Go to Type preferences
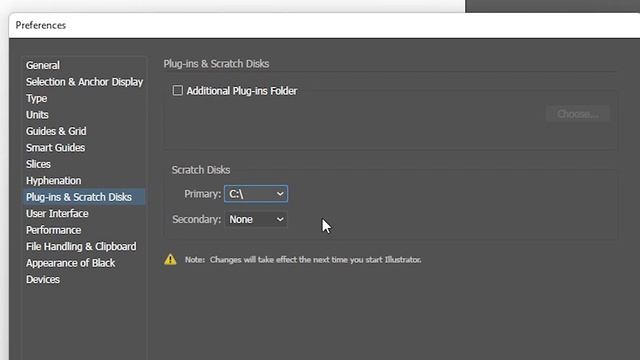This screenshot has height=360, width=640. (x=37, y=98)
